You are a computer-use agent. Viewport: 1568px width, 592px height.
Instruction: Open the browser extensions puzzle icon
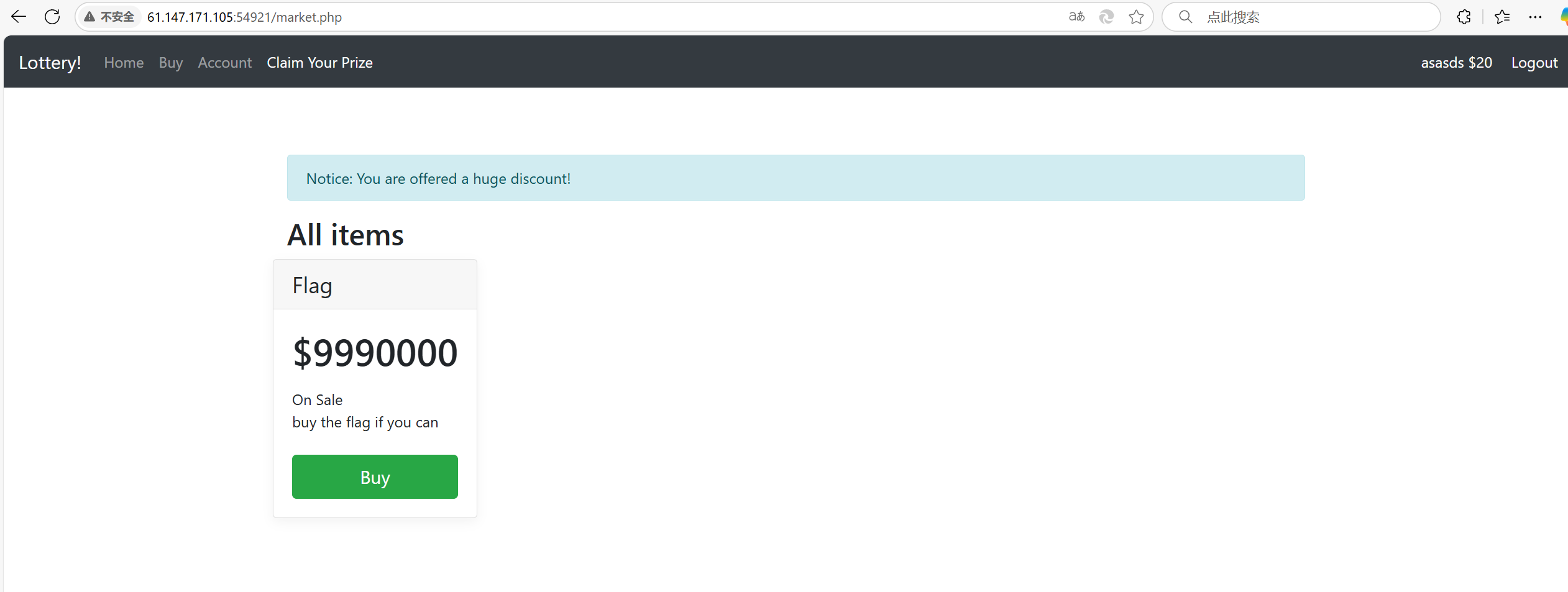point(1464,17)
